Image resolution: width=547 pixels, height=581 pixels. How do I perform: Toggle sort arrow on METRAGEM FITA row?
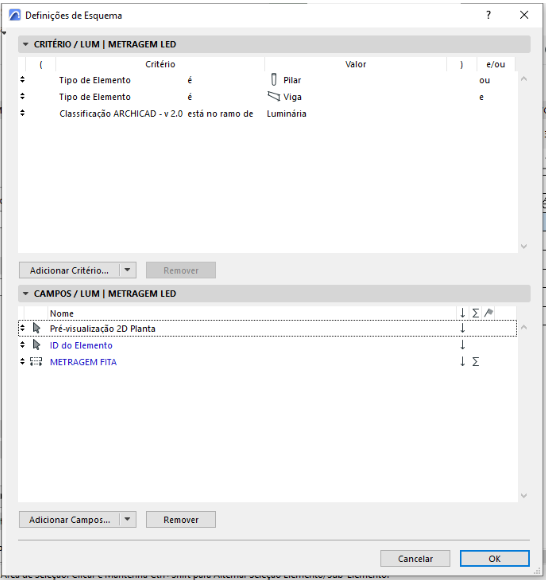[463, 362]
